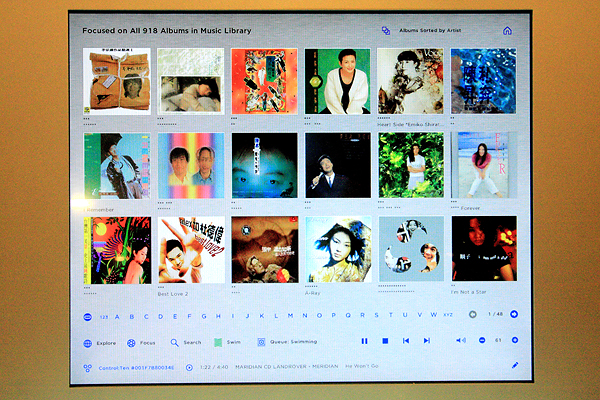The height and width of the screenshot is (400, 600).
Task: Open the Heart Side Emiko Shirat album
Action: (411, 81)
